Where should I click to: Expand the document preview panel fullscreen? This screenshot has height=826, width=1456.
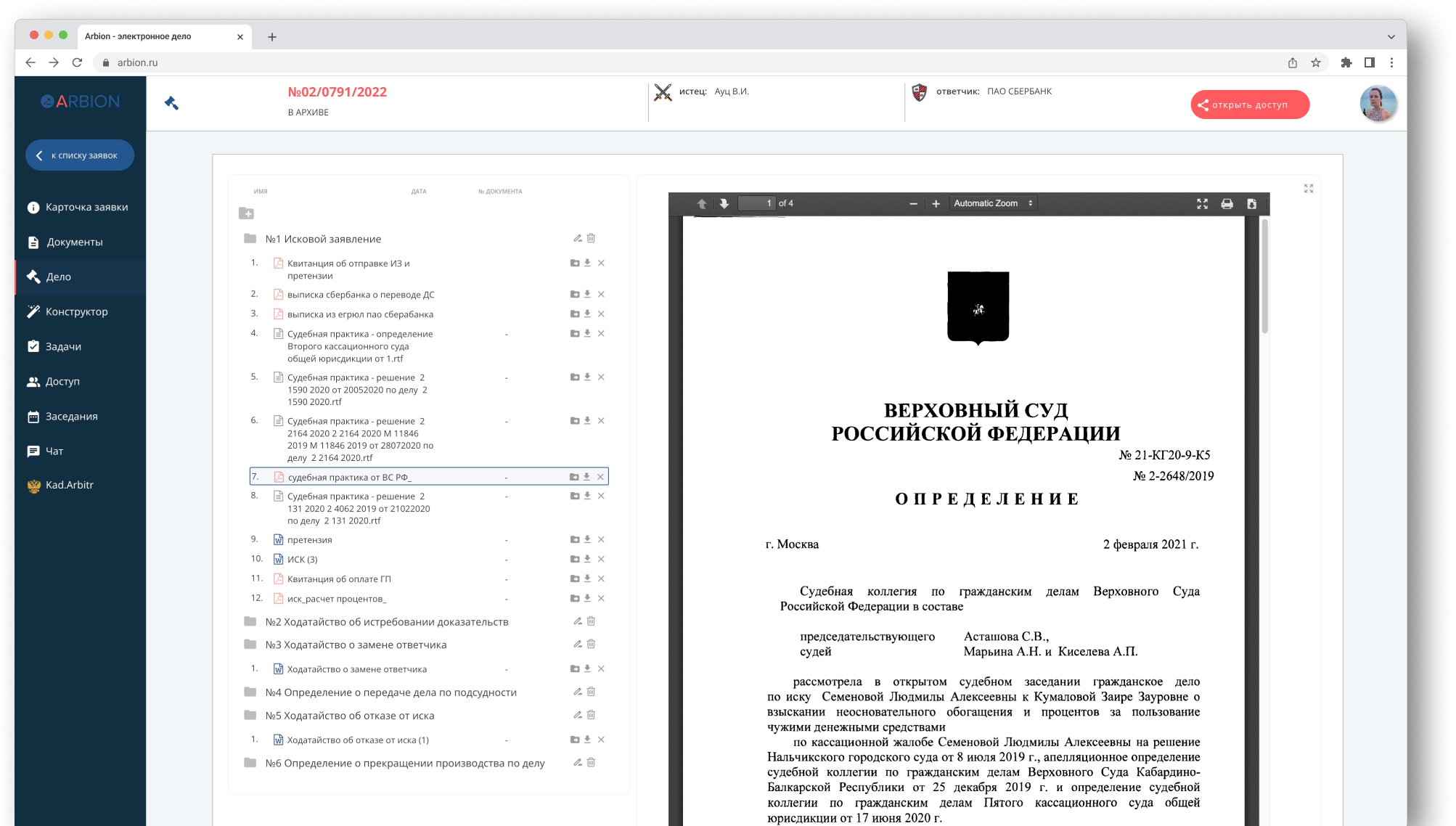point(1309,189)
